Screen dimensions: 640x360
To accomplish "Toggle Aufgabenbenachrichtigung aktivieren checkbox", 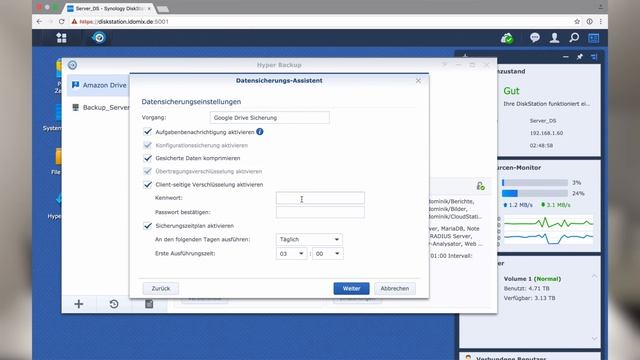I will (x=147, y=131).
